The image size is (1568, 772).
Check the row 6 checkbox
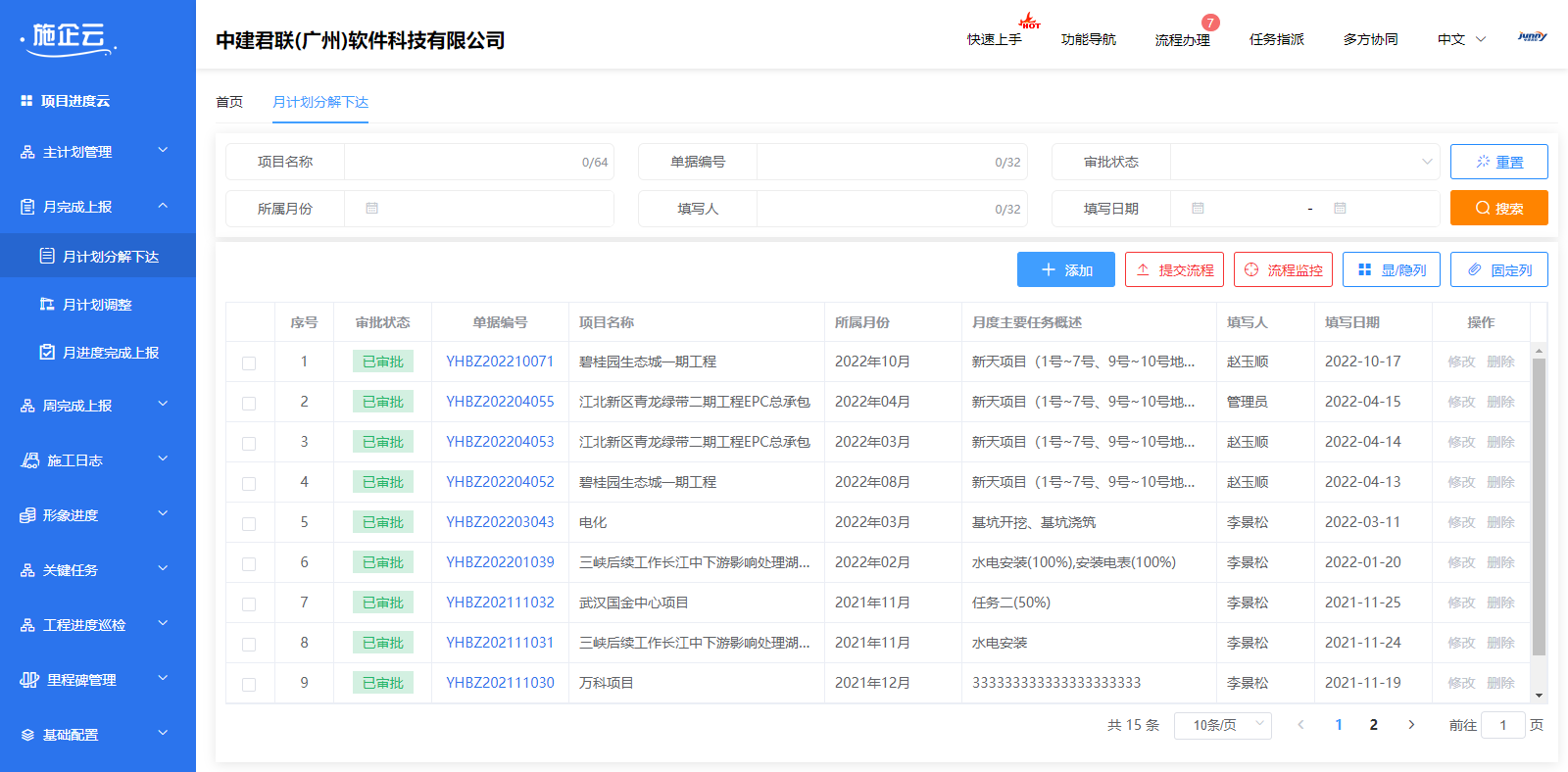(x=249, y=563)
